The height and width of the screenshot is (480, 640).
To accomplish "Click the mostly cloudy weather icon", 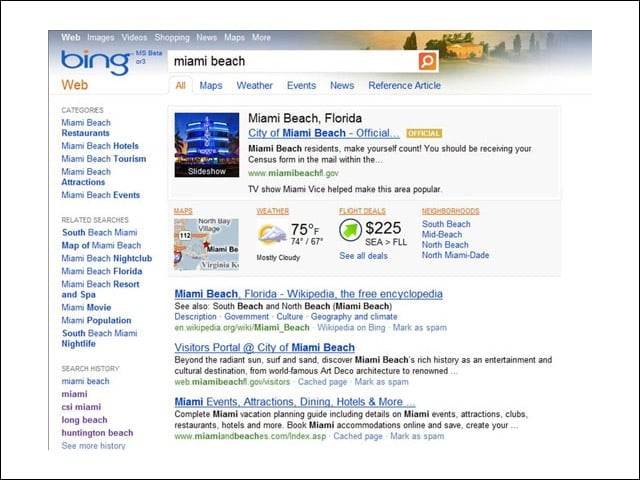I will tap(272, 234).
